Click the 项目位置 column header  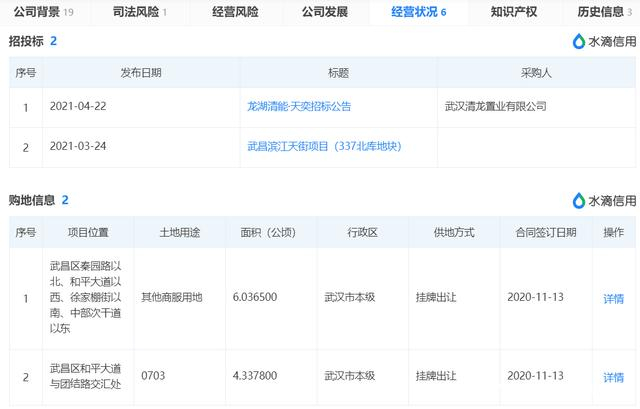pos(88,232)
